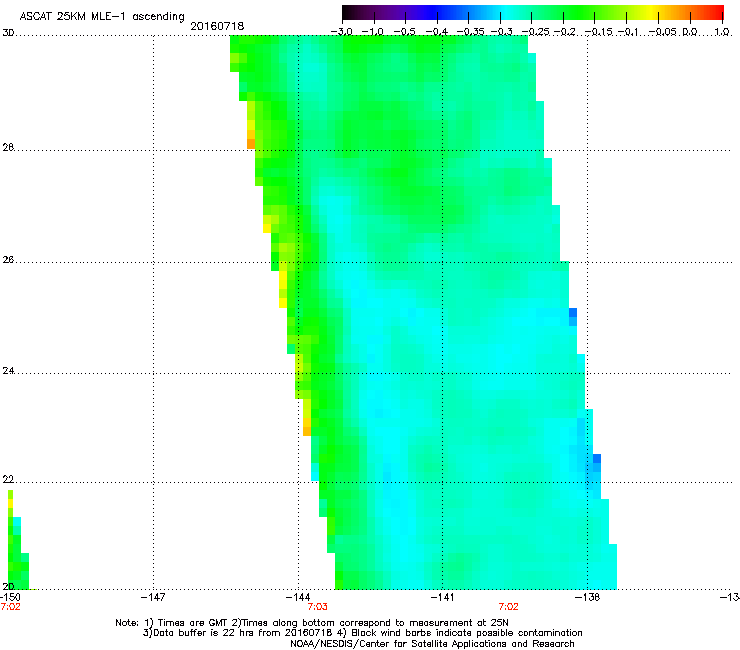Click the red time label "7:03"

point(318,607)
